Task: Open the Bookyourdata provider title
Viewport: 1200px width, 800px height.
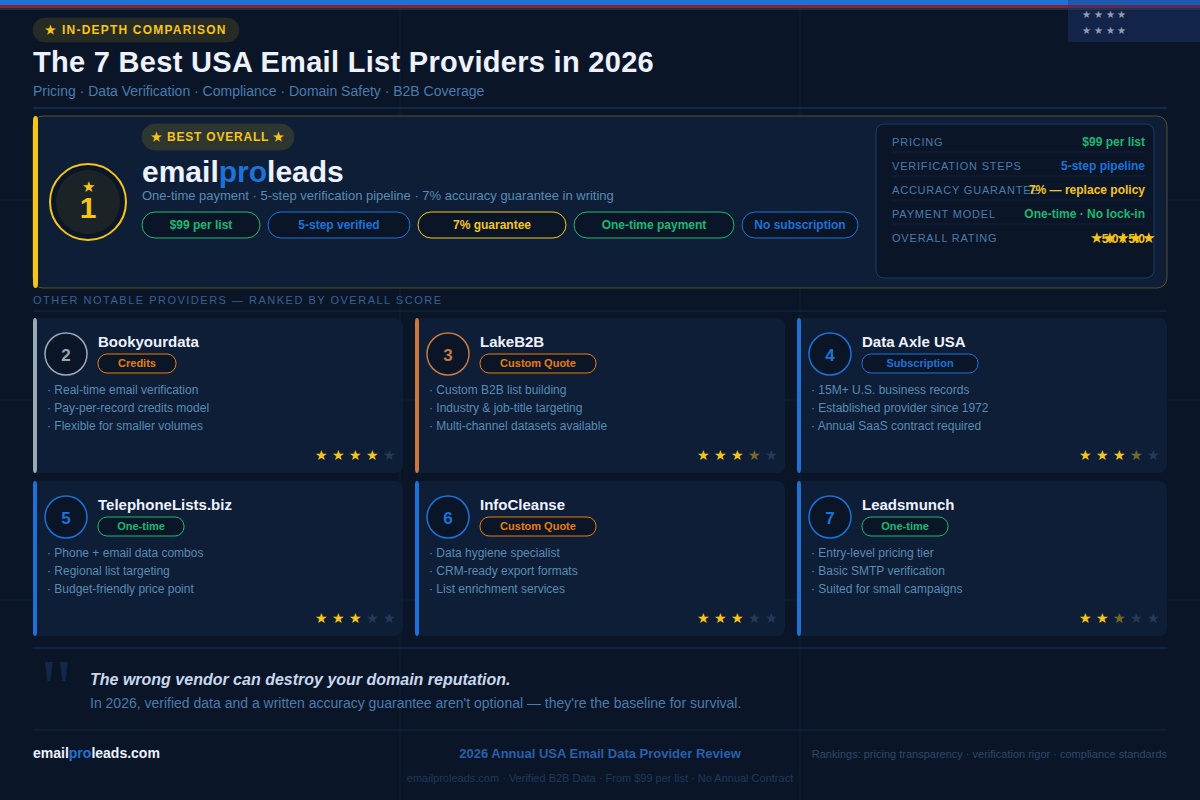Action: (148, 341)
